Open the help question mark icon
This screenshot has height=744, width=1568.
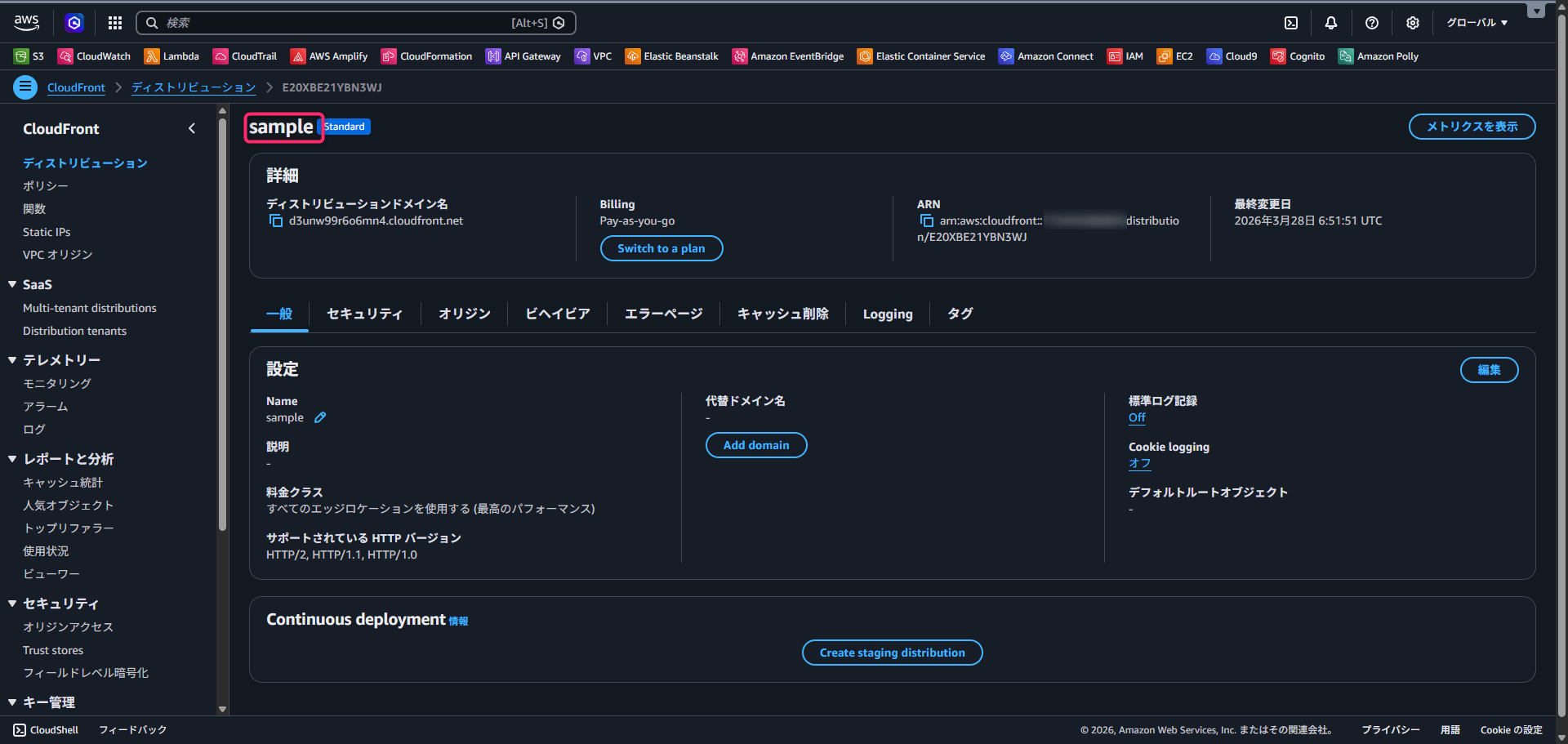coord(1372,23)
